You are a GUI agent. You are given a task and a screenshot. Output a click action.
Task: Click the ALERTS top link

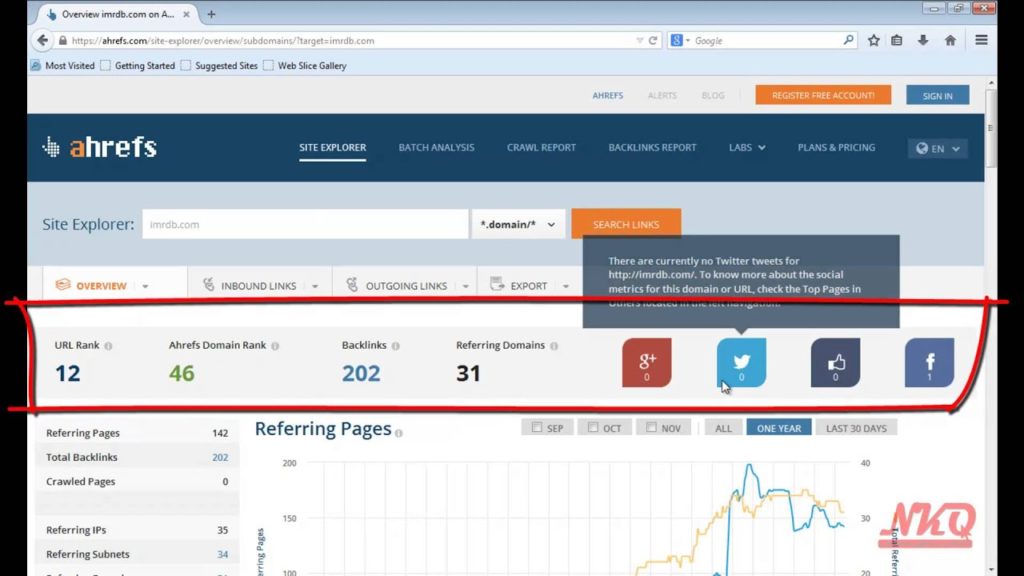click(662, 95)
